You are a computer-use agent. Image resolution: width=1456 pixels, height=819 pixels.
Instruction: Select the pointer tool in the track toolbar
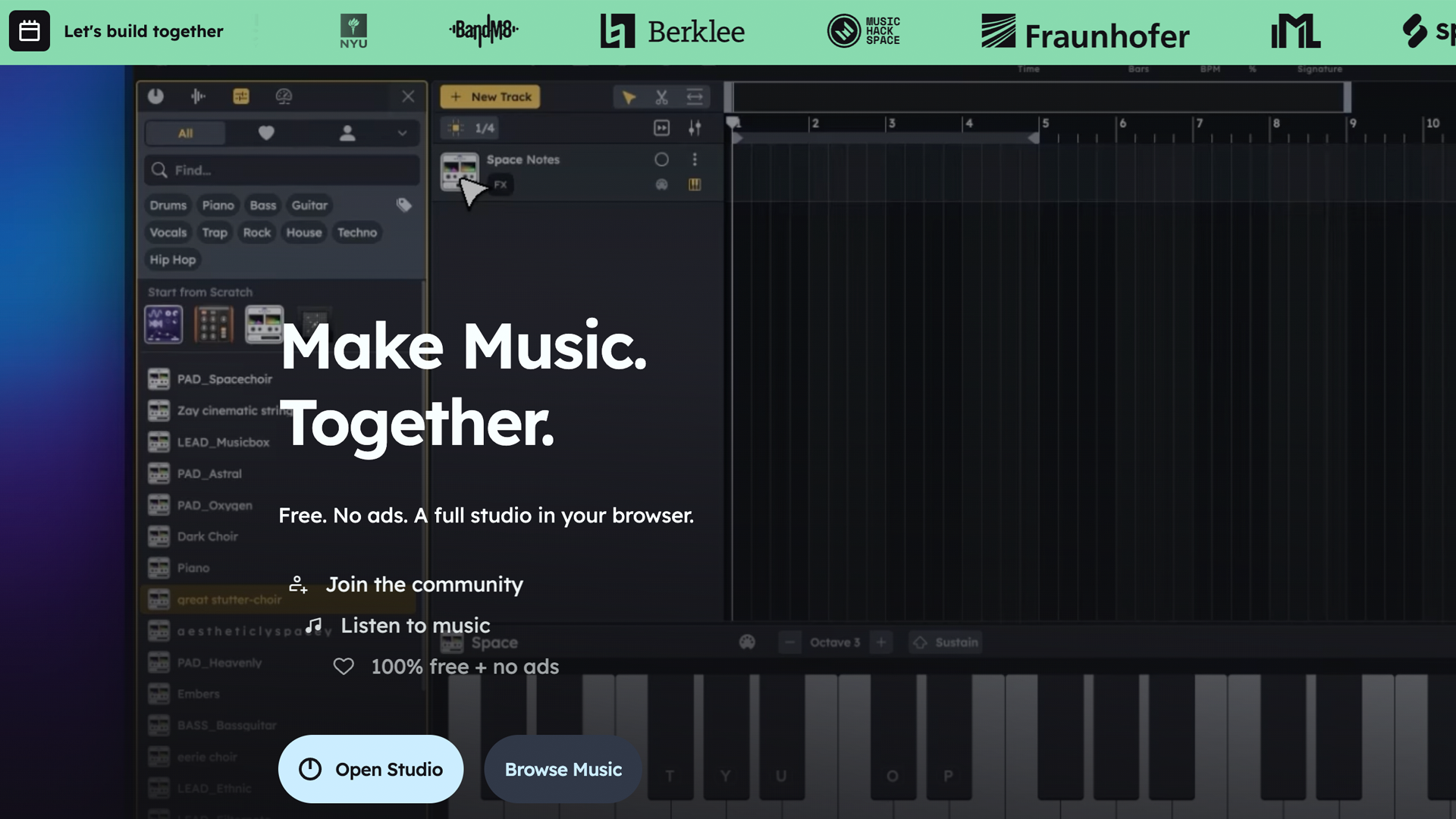pos(629,97)
